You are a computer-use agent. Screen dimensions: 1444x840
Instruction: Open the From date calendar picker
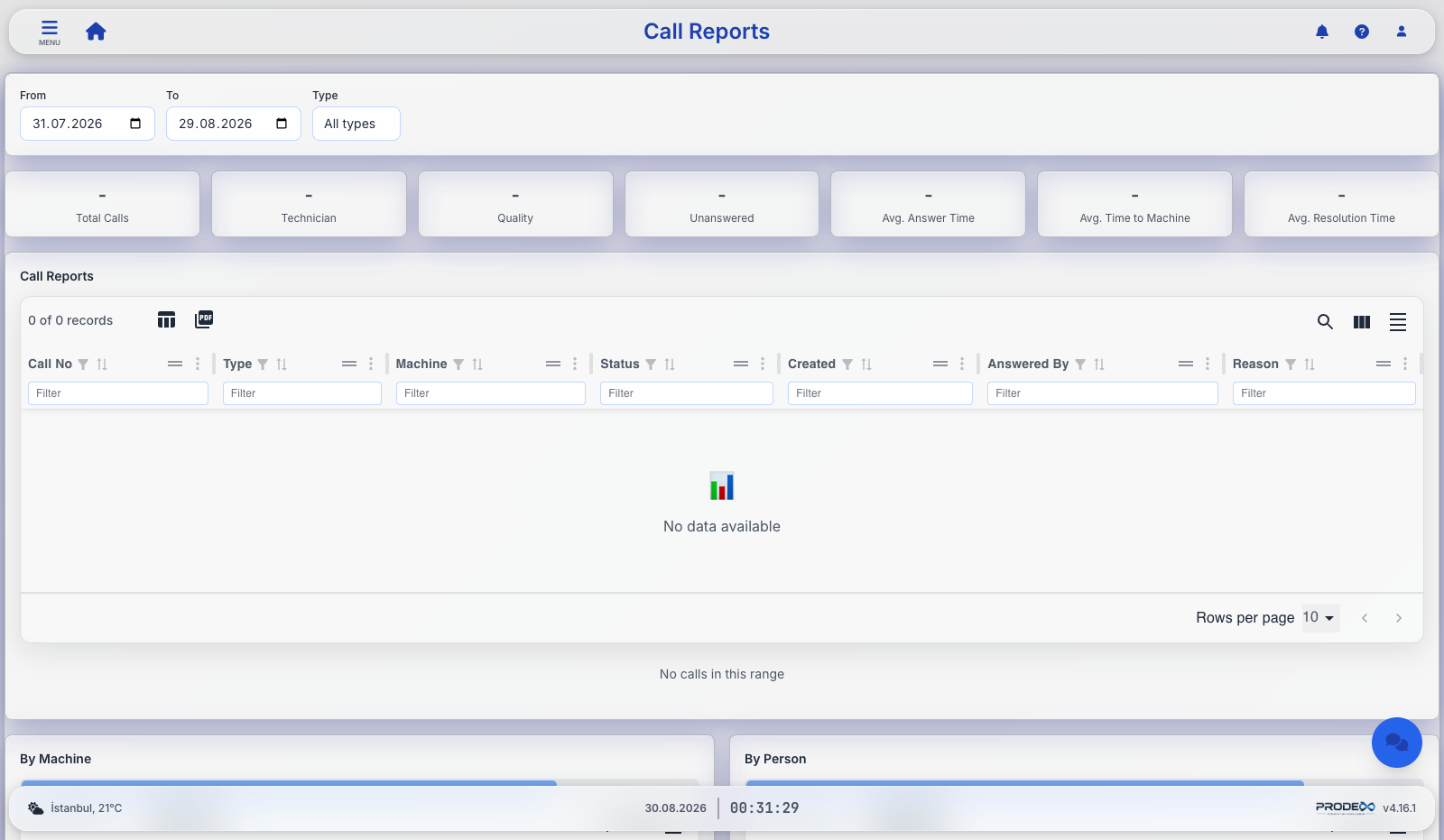pos(135,124)
